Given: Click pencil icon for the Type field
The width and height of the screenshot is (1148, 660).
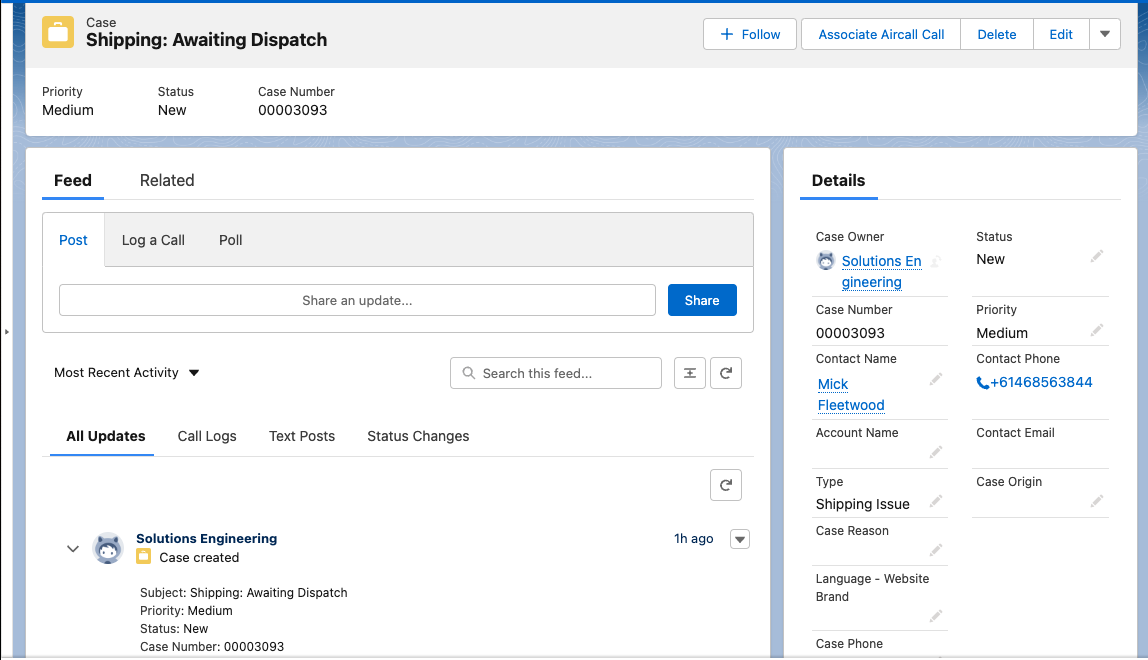Looking at the screenshot, I should (x=936, y=501).
